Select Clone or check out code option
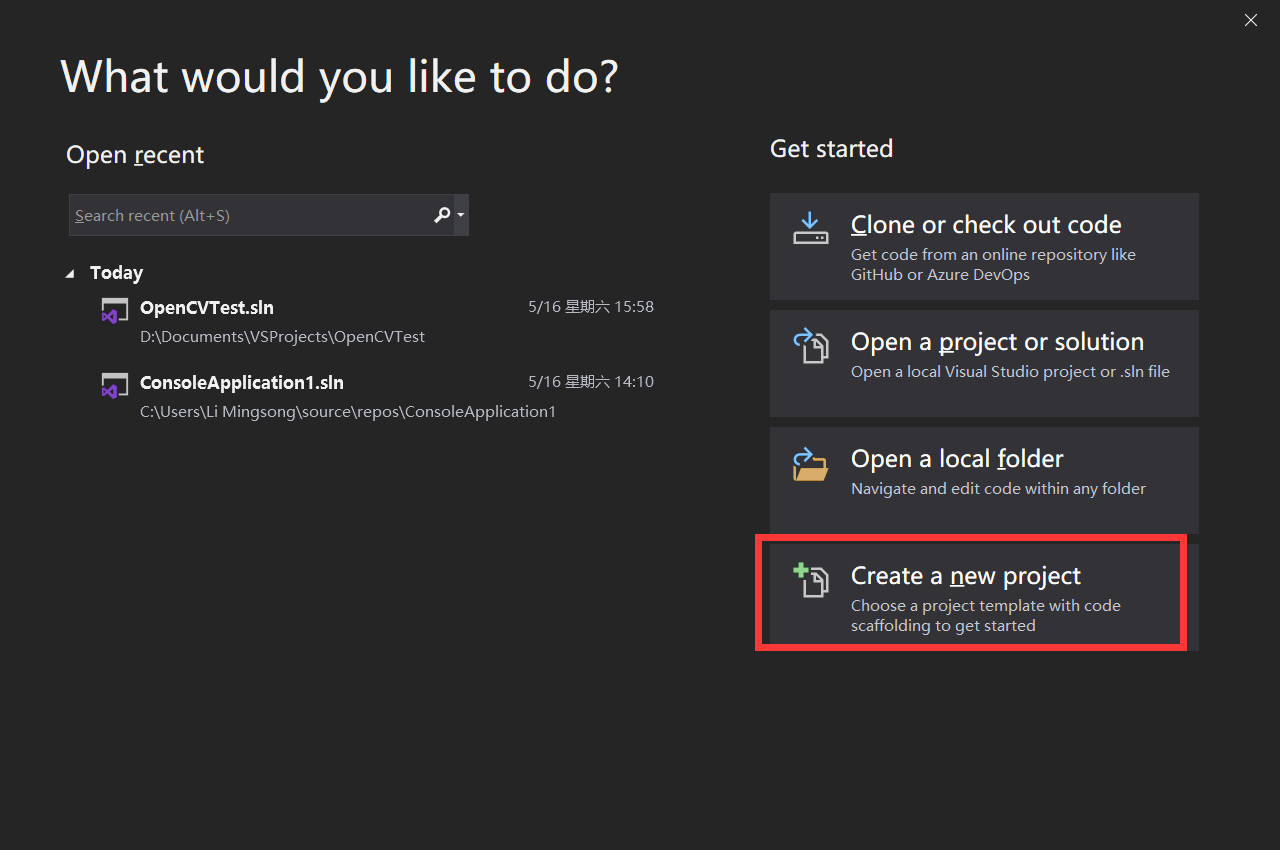 [x=984, y=246]
